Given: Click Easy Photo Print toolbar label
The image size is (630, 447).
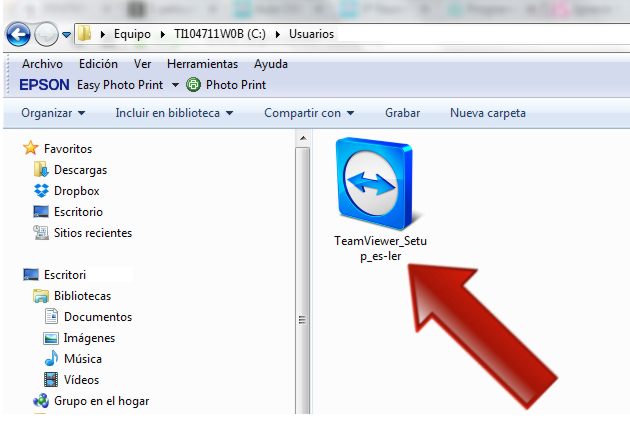Looking at the screenshot, I should click(120, 85).
